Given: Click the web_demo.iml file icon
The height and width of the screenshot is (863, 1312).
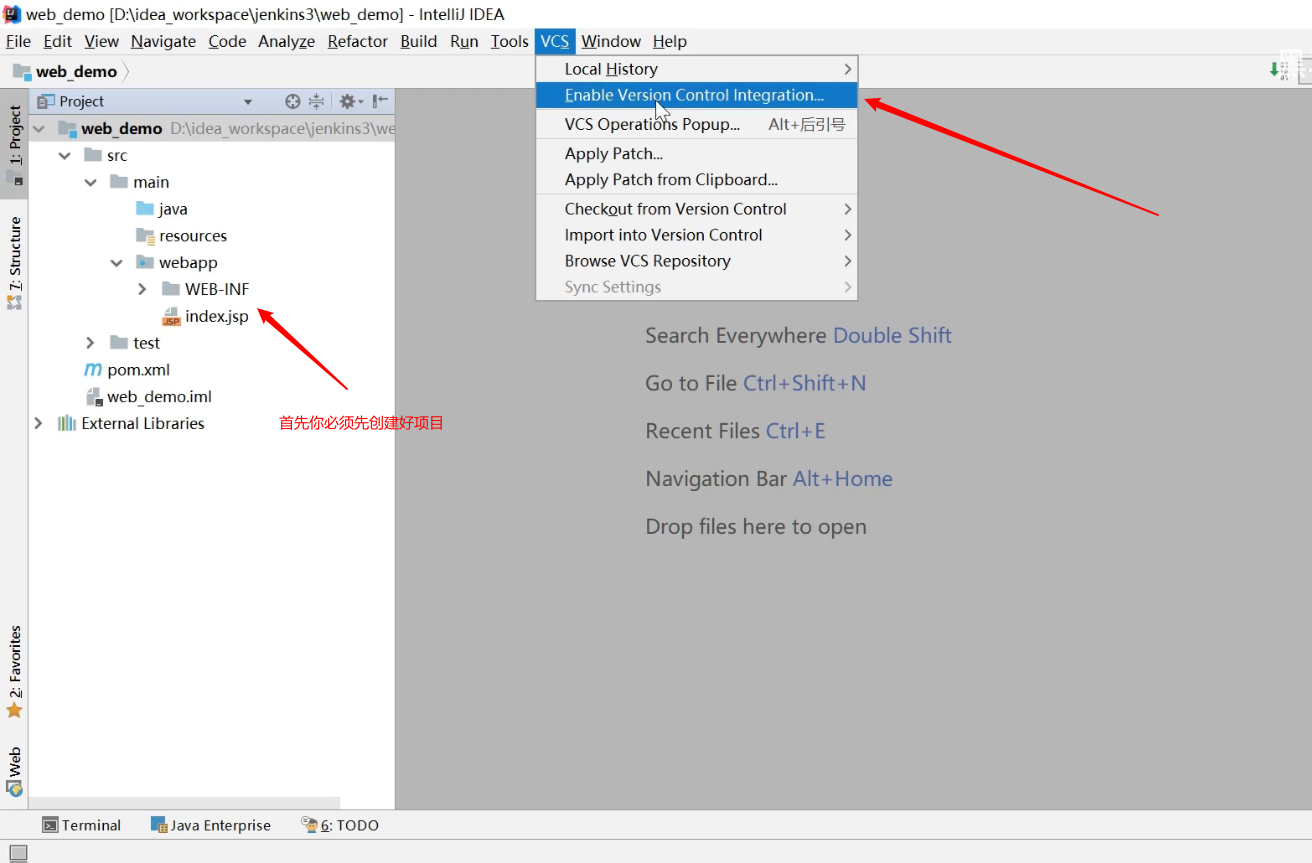Looking at the screenshot, I should click(93, 396).
